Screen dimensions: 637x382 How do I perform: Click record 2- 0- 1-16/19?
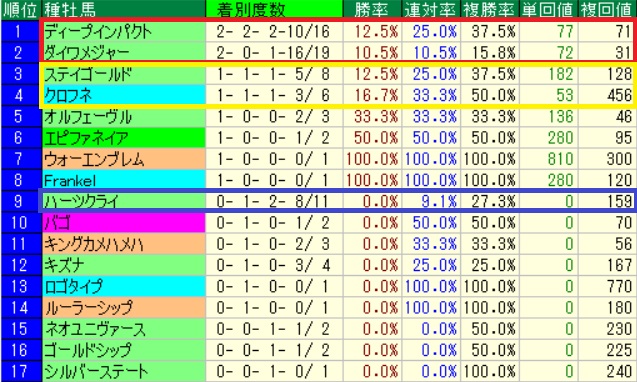pos(273,53)
